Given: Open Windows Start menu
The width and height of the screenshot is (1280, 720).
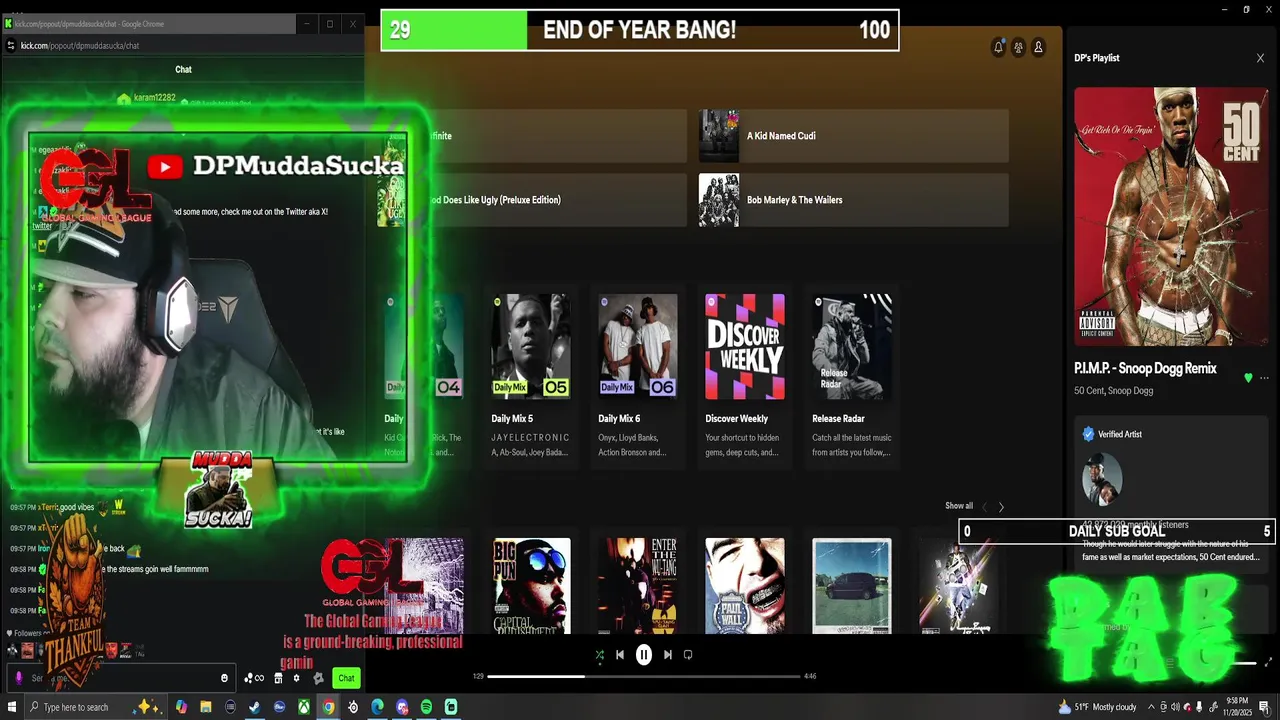Looking at the screenshot, I should tap(11, 707).
